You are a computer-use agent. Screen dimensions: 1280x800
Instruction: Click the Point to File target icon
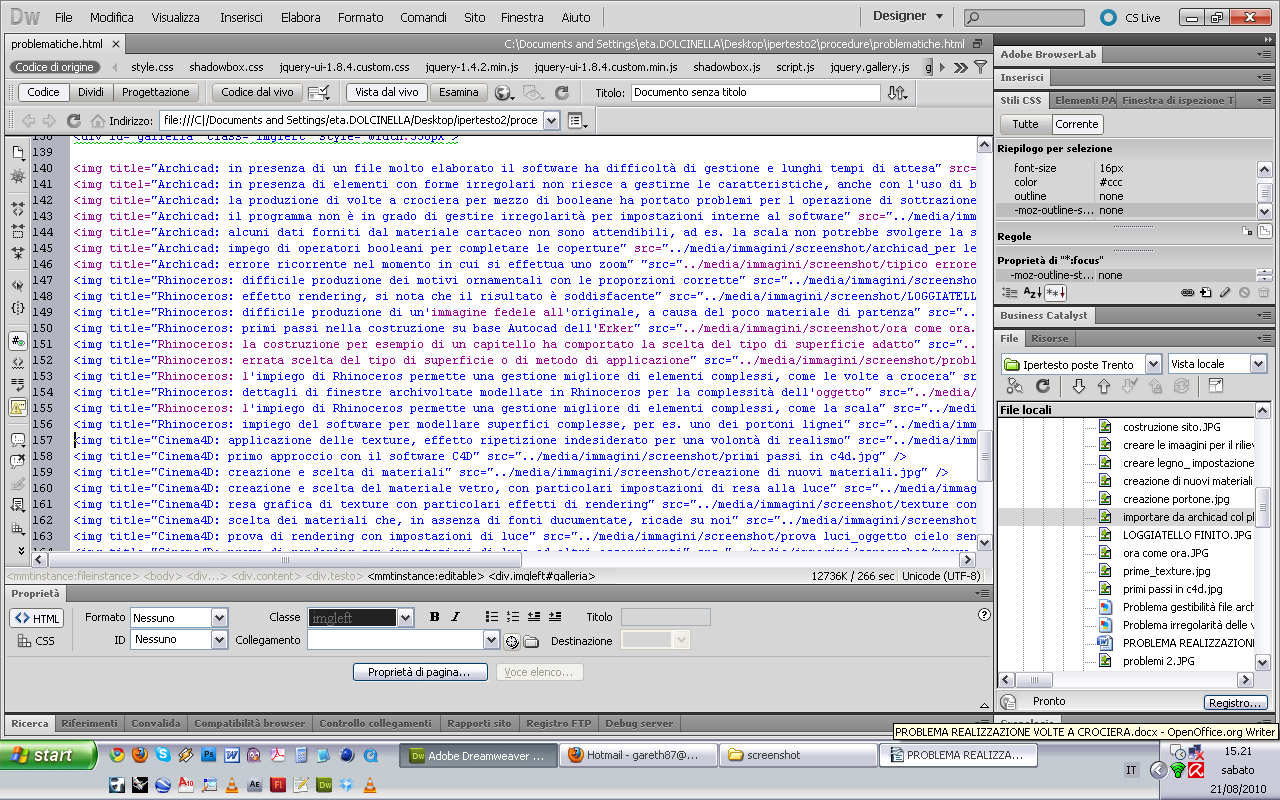click(512, 641)
